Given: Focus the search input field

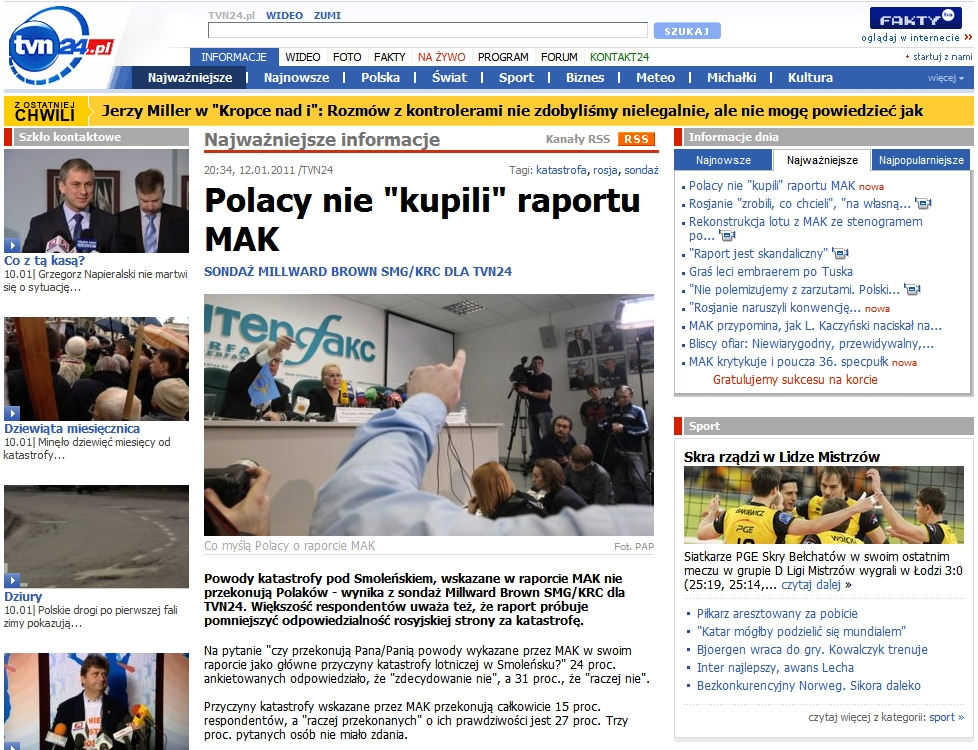Looking at the screenshot, I should (x=428, y=31).
